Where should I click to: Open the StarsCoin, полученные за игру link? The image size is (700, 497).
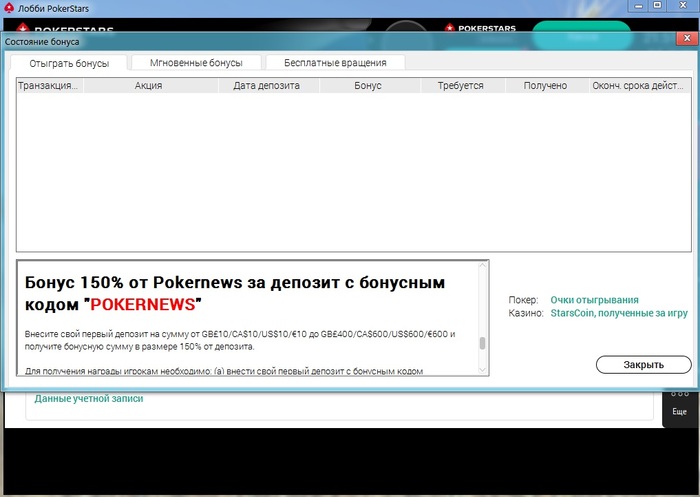point(619,313)
